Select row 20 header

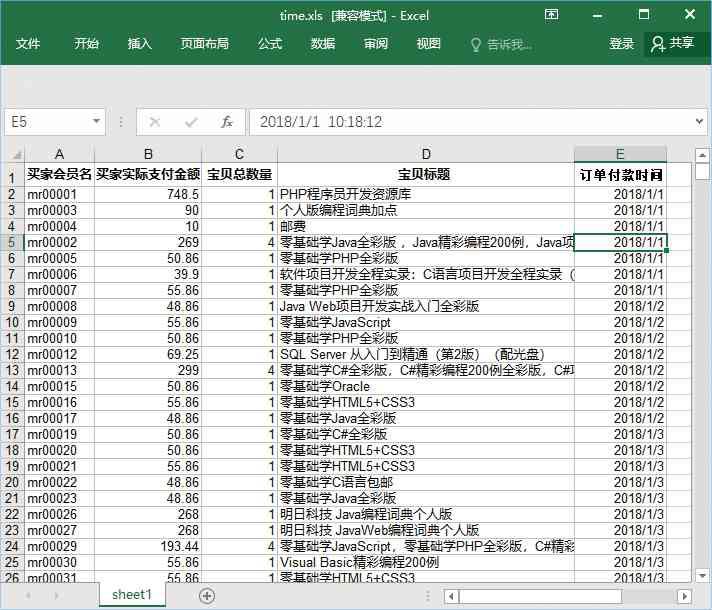(x=12, y=482)
